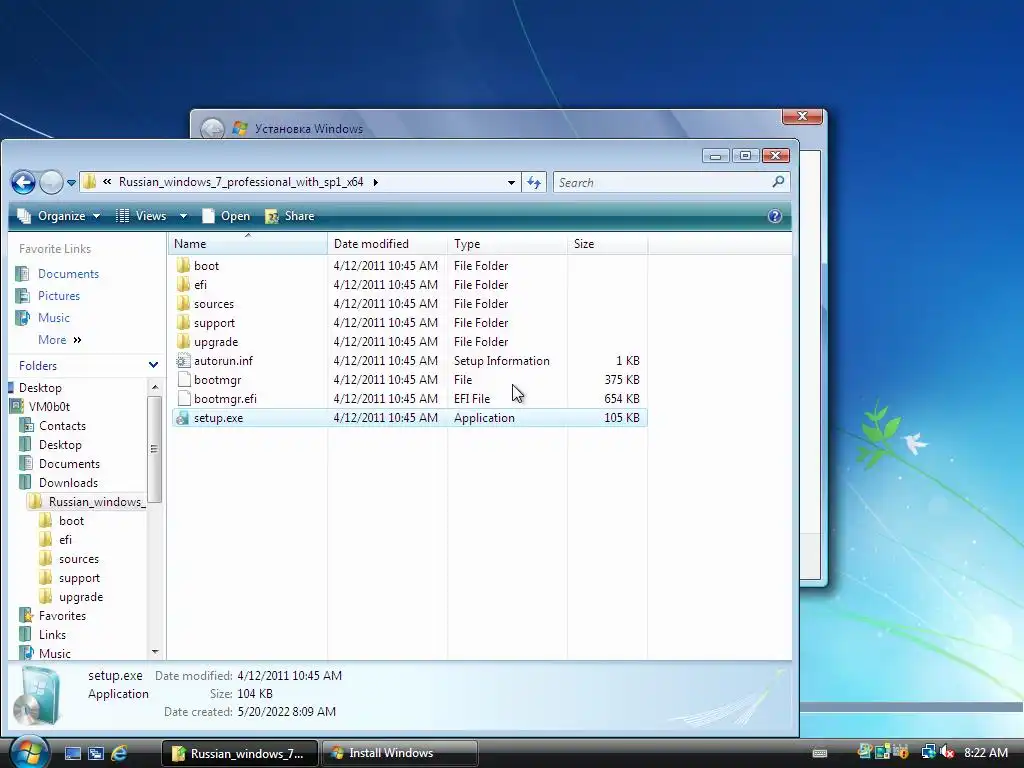The image size is (1024, 768).
Task: Expand path arrow after folder name in address bar
Action: coord(376,182)
